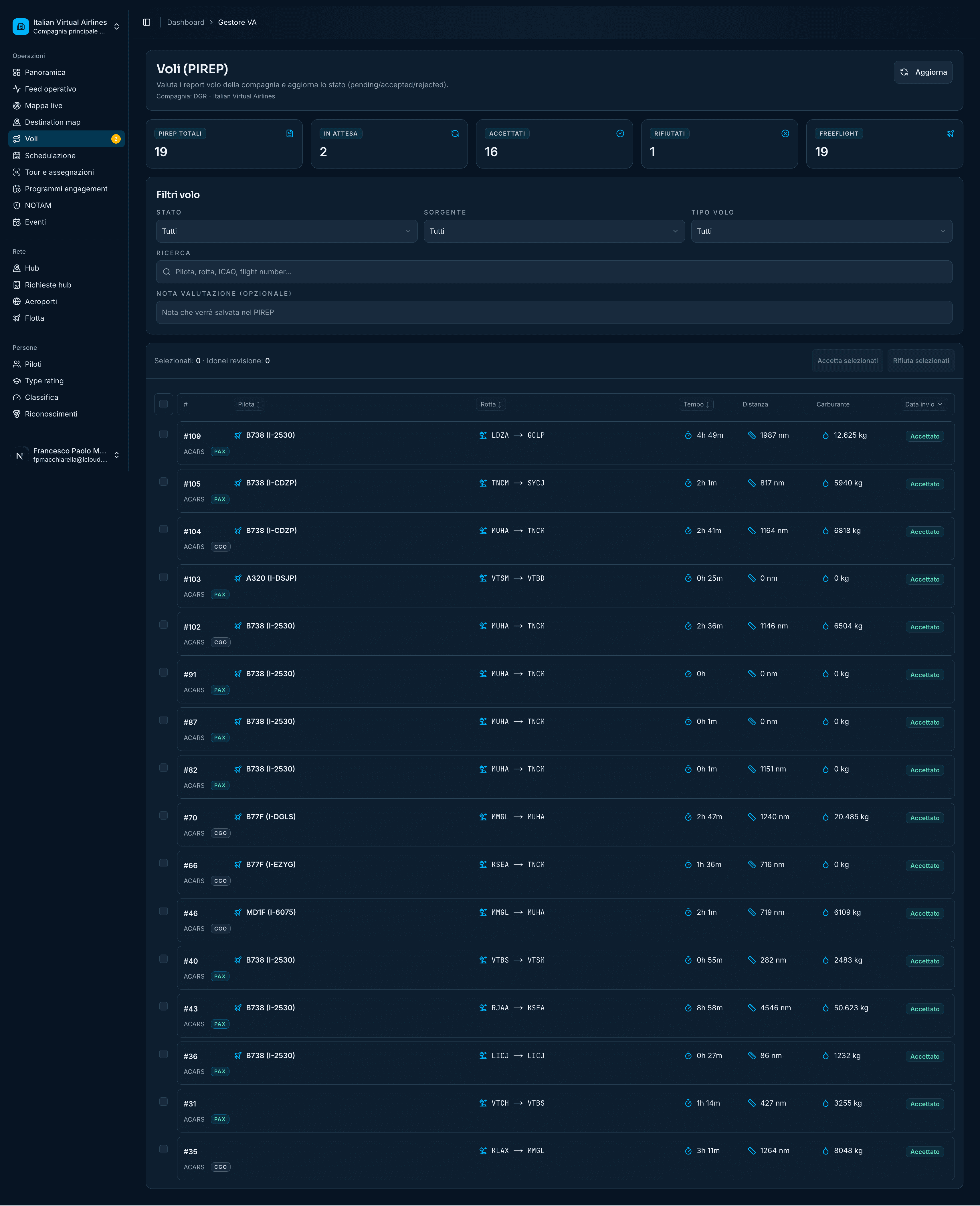980x1206 pixels.
Task: Click the timer icon on flight #43
Action: pos(688,1008)
